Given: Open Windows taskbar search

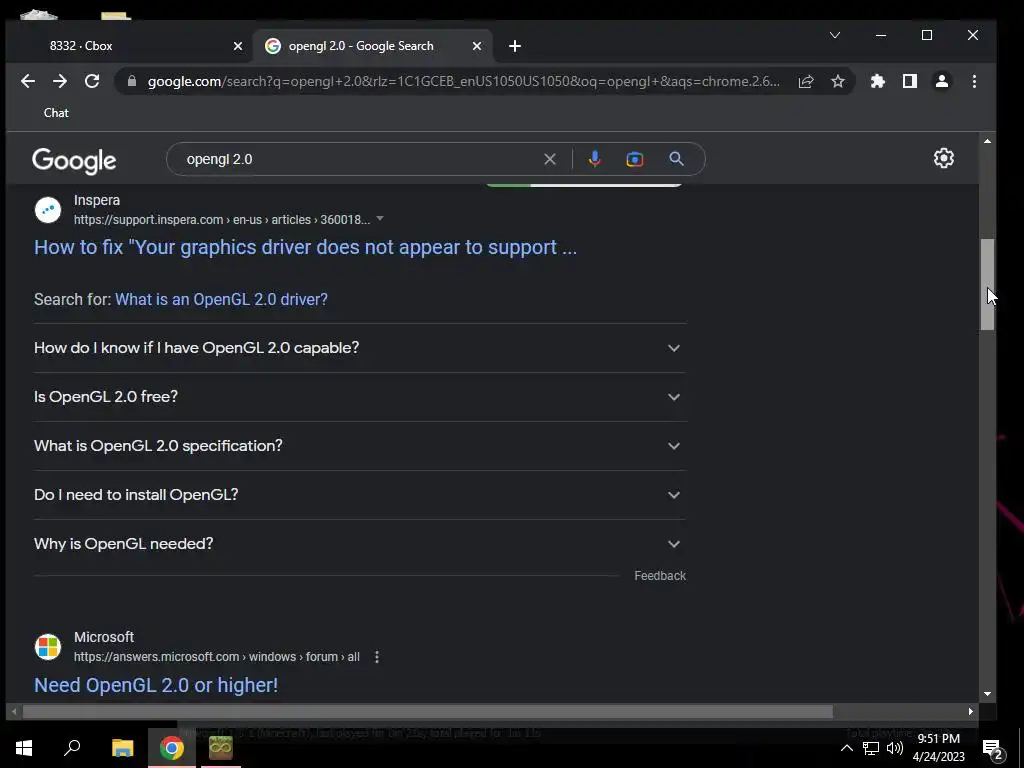Looking at the screenshot, I should pyautogui.click(x=72, y=748).
